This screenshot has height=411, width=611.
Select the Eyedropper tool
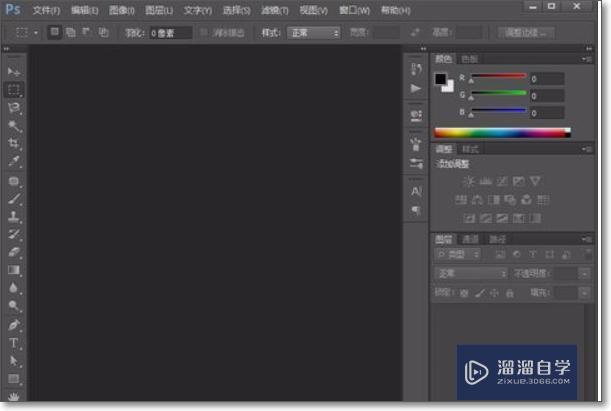click(x=14, y=161)
